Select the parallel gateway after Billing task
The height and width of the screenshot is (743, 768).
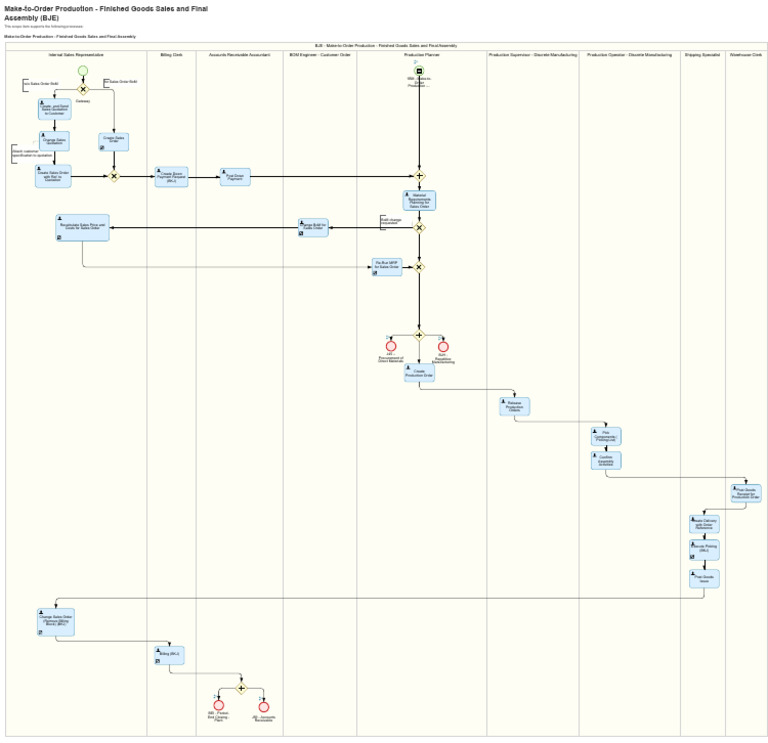pyautogui.click(x=241, y=688)
